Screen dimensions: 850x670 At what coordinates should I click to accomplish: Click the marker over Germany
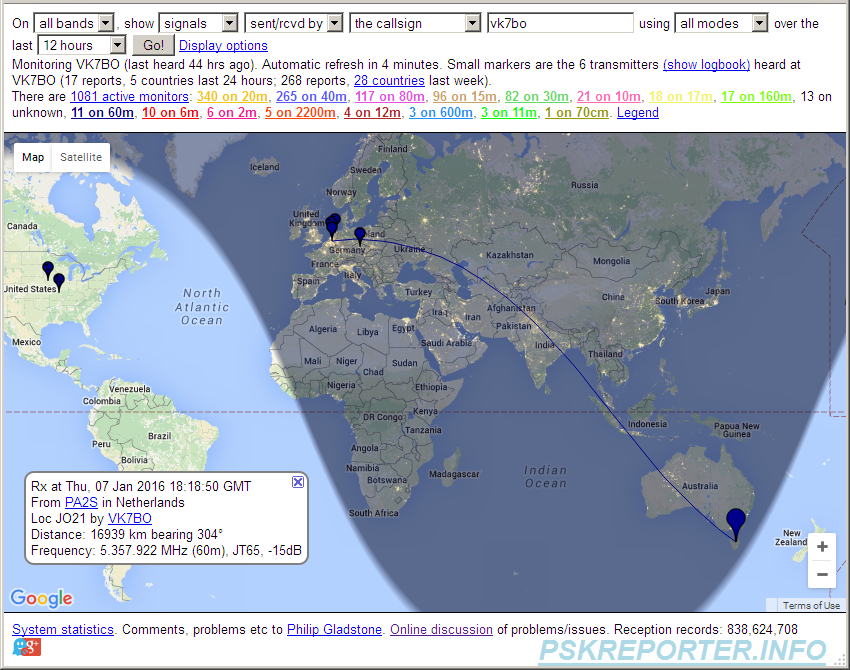coord(360,236)
